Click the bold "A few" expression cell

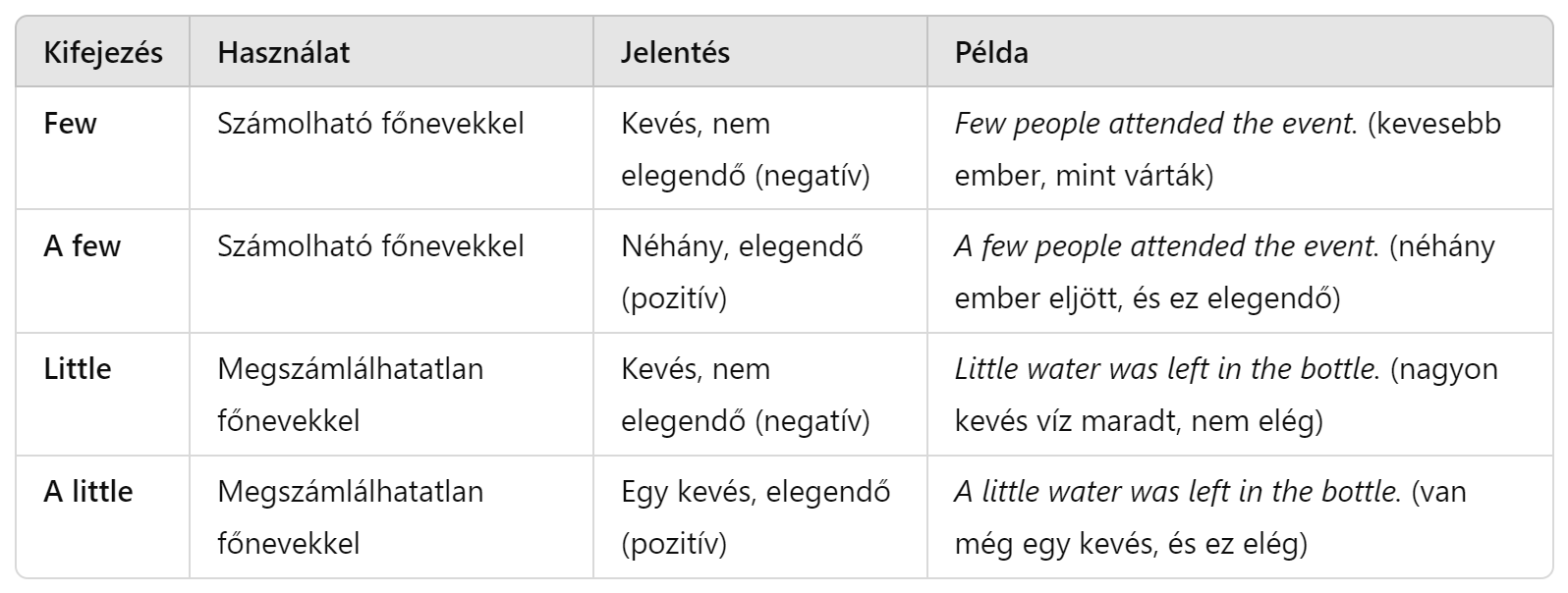[83, 245]
